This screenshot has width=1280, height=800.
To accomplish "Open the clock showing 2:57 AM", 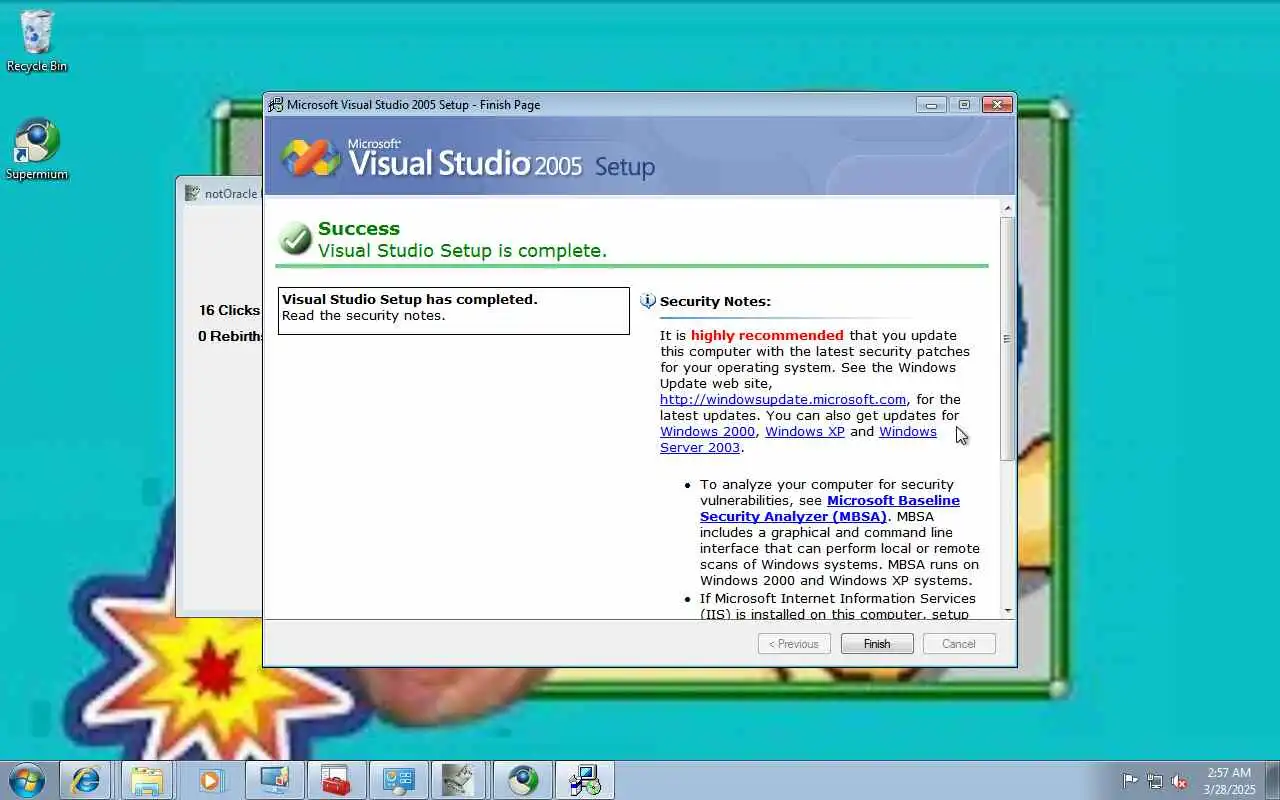I will coord(1229,780).
